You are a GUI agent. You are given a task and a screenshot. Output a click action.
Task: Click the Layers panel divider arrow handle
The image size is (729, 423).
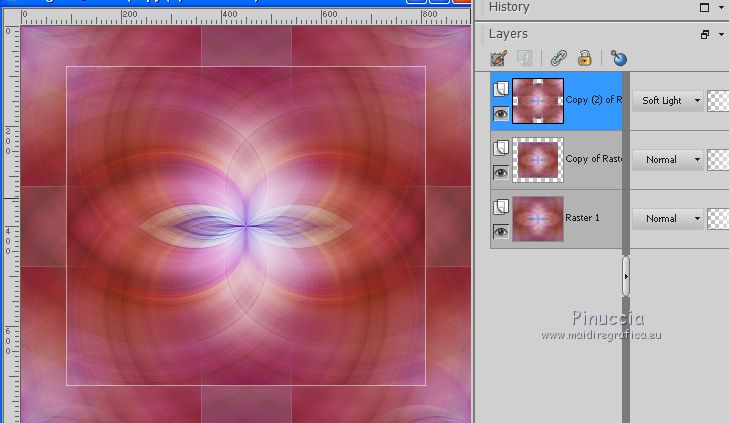click(626, 276)
